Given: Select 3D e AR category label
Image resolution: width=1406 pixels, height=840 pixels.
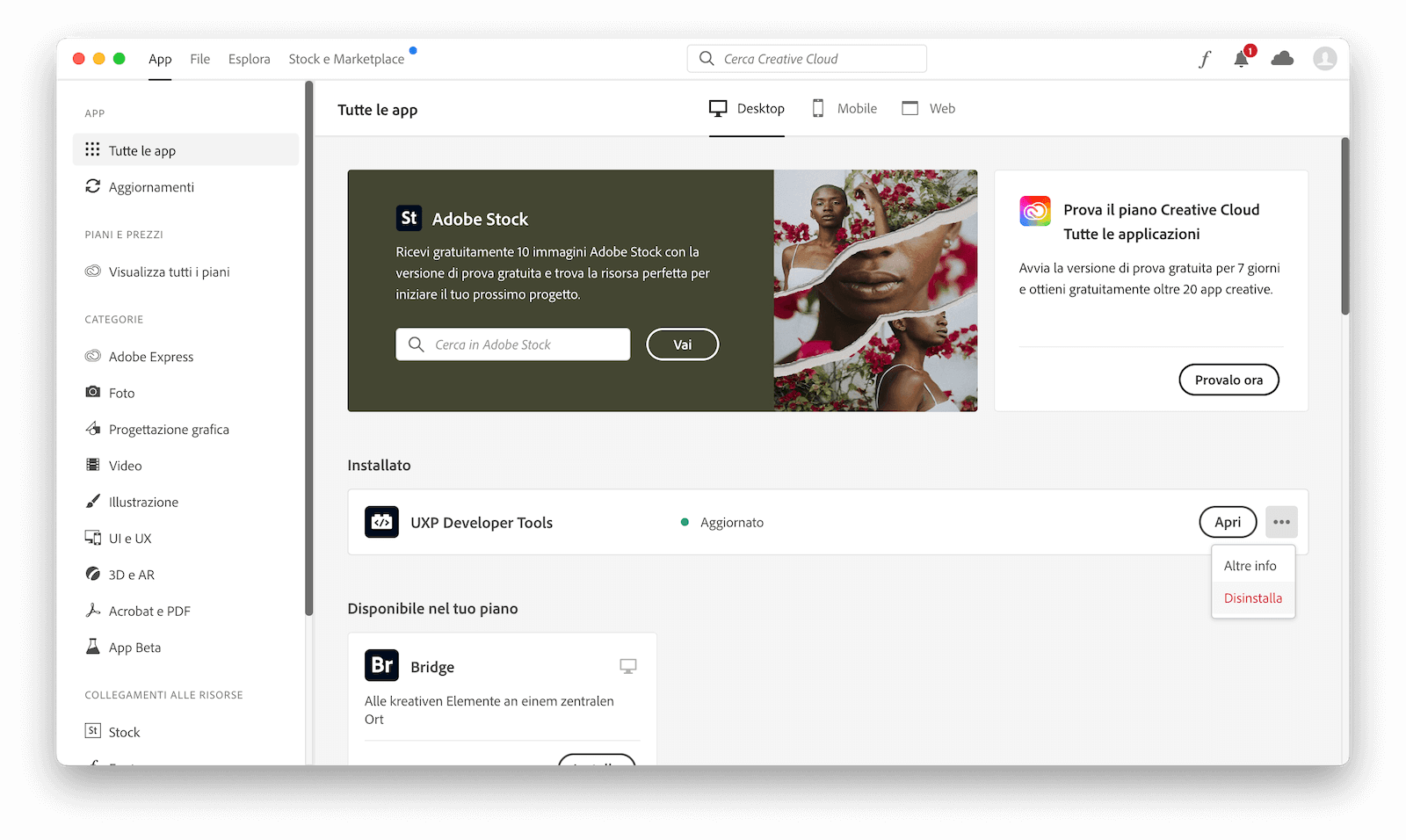Looking at the screenshot, I should pos(132,575).
